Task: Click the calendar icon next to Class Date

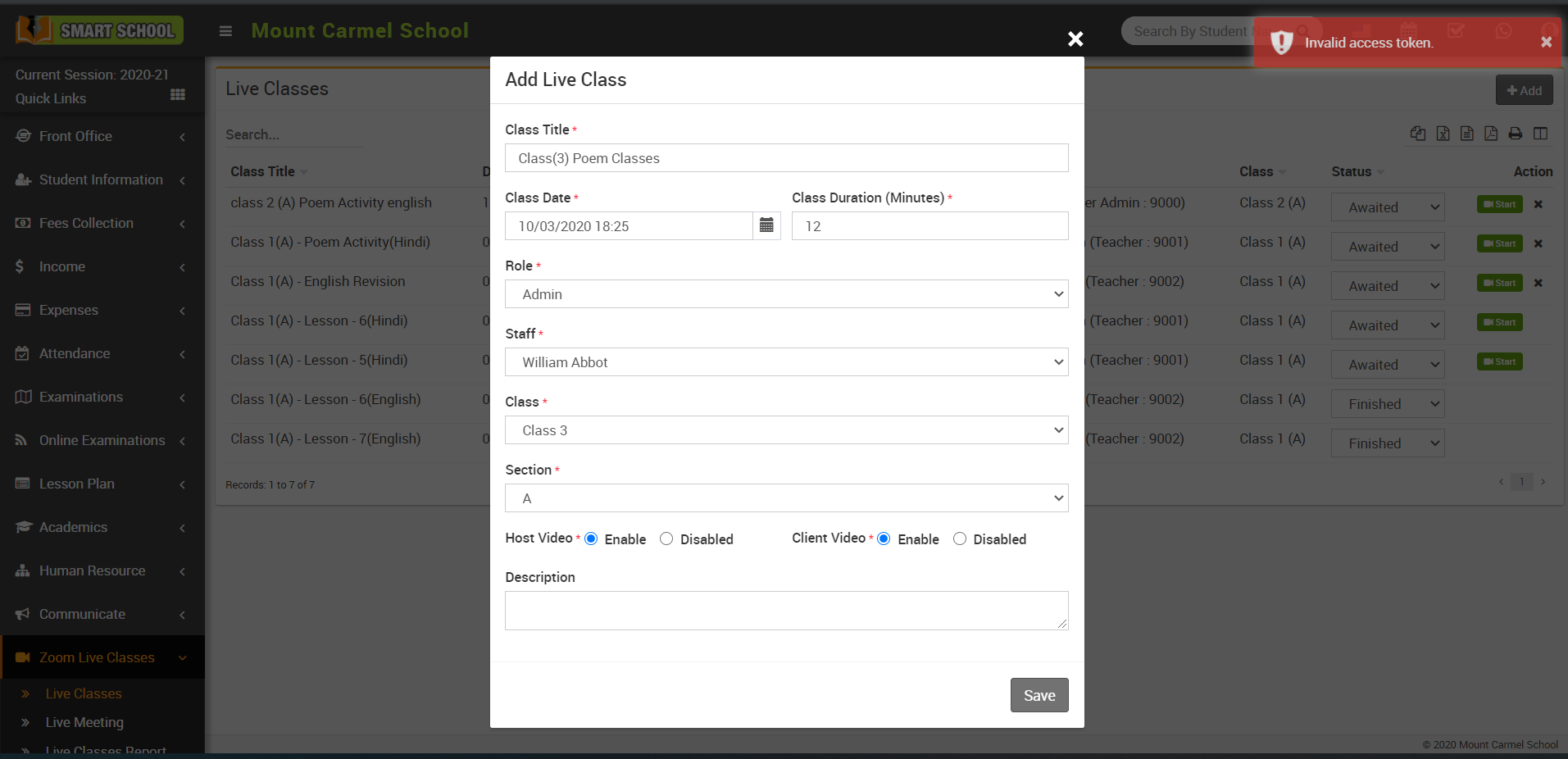Action: tap(766, 225)
